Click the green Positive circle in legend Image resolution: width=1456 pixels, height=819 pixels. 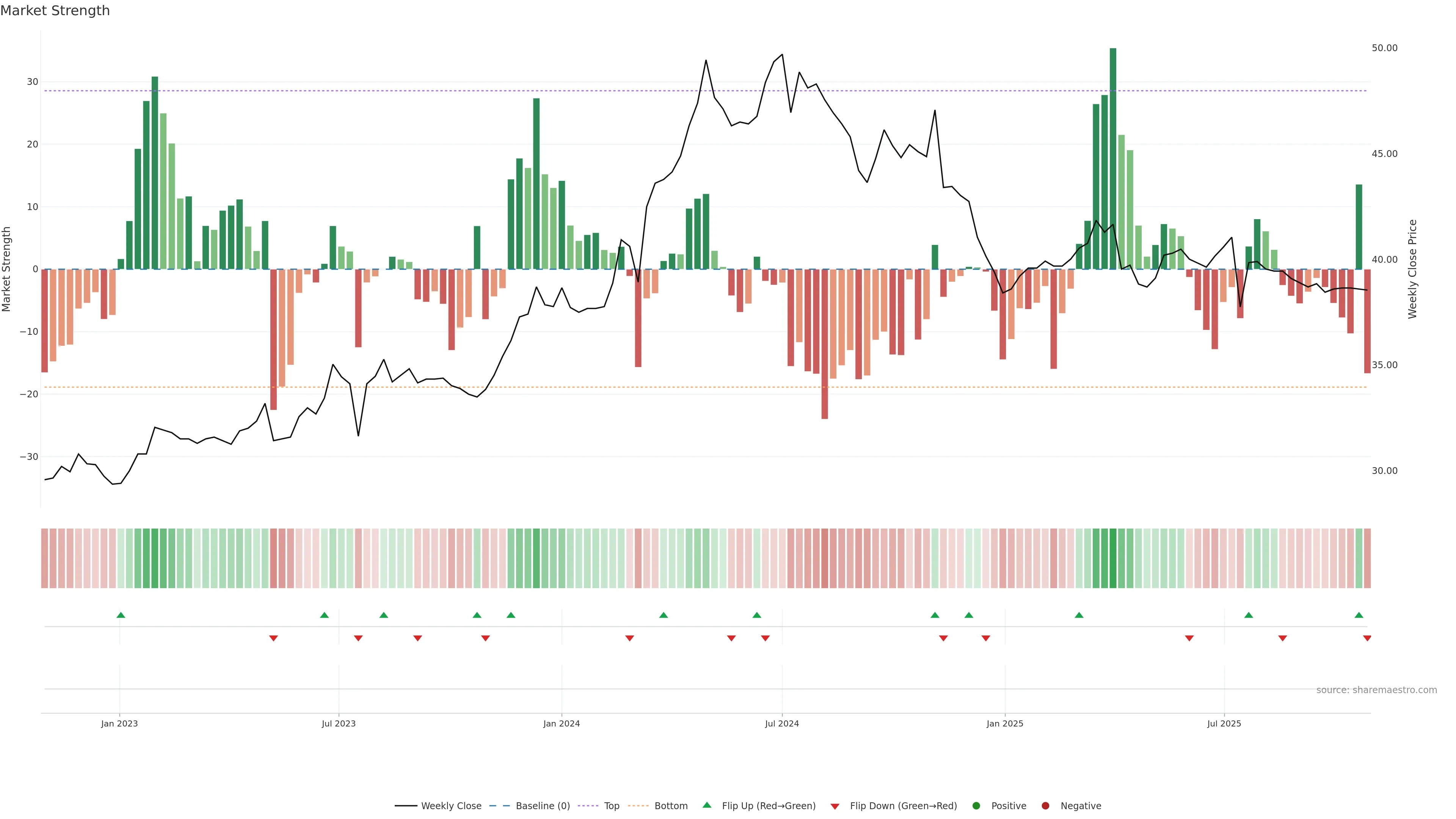pos(976,806)
